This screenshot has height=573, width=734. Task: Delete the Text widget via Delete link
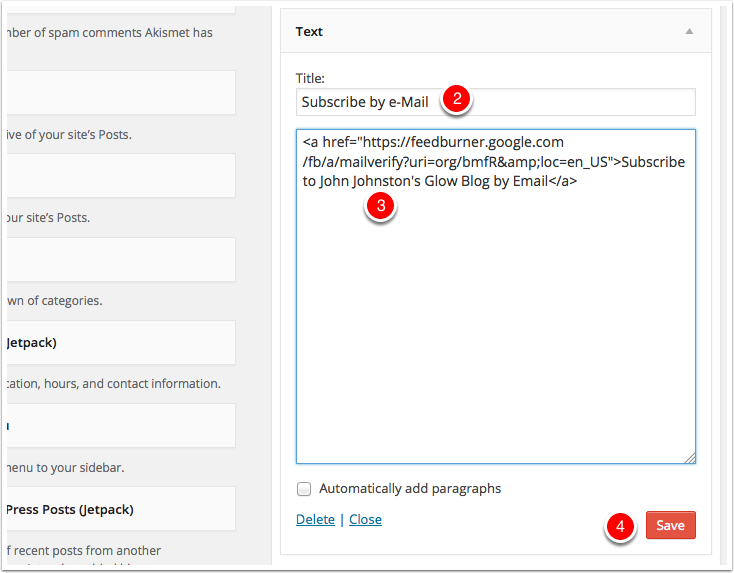coord(315,519)
